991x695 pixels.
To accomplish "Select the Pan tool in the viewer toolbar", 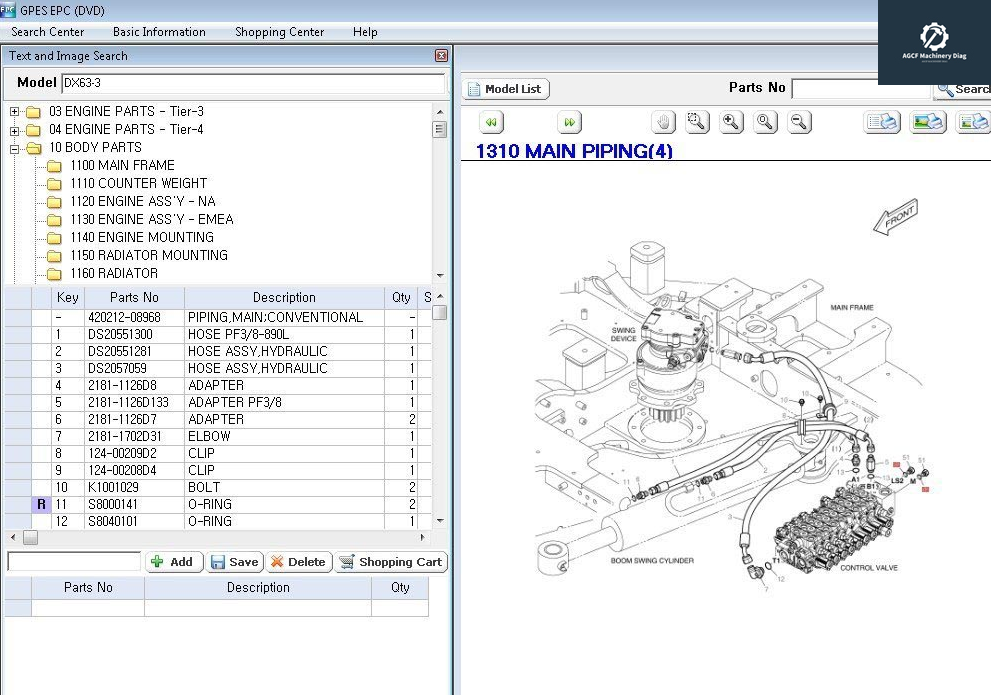I will pyautogui.click(x=663, y=122).
